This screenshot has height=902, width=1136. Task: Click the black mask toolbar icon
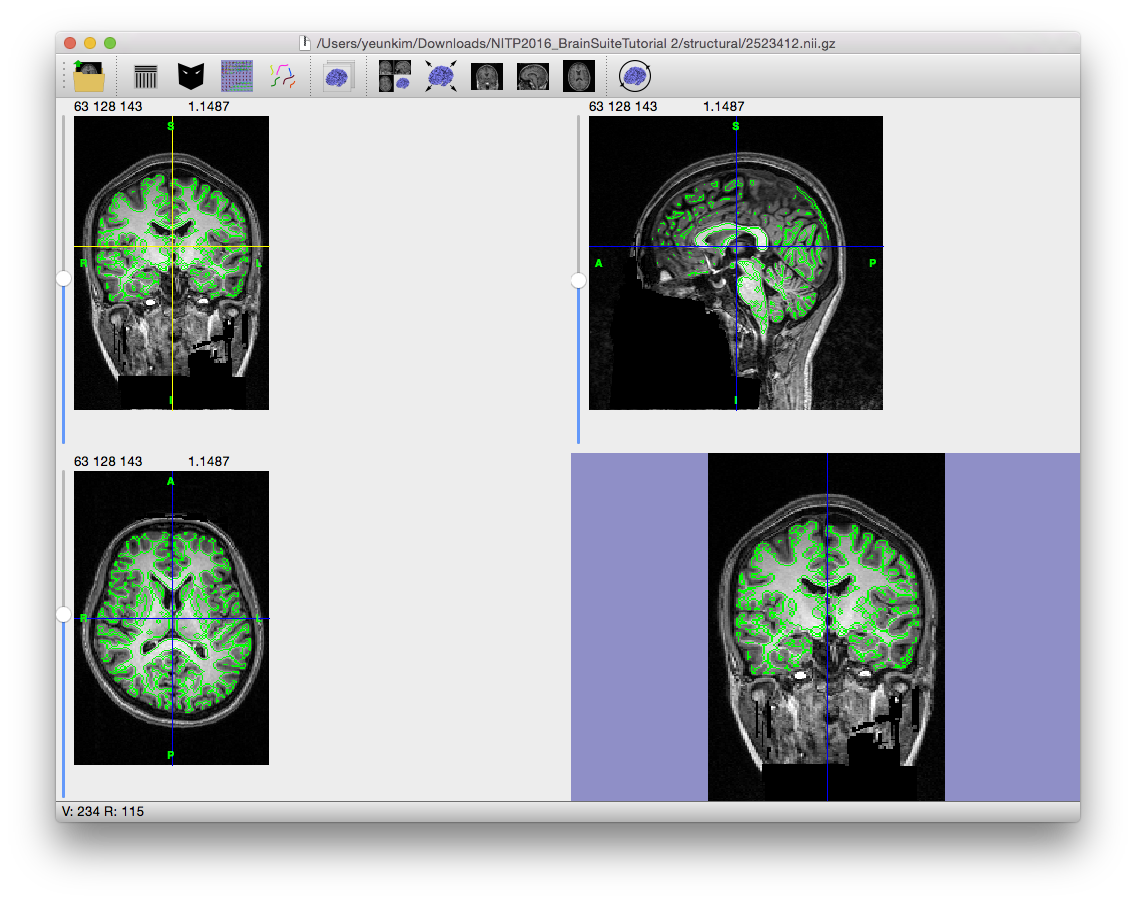coord(191,77)
